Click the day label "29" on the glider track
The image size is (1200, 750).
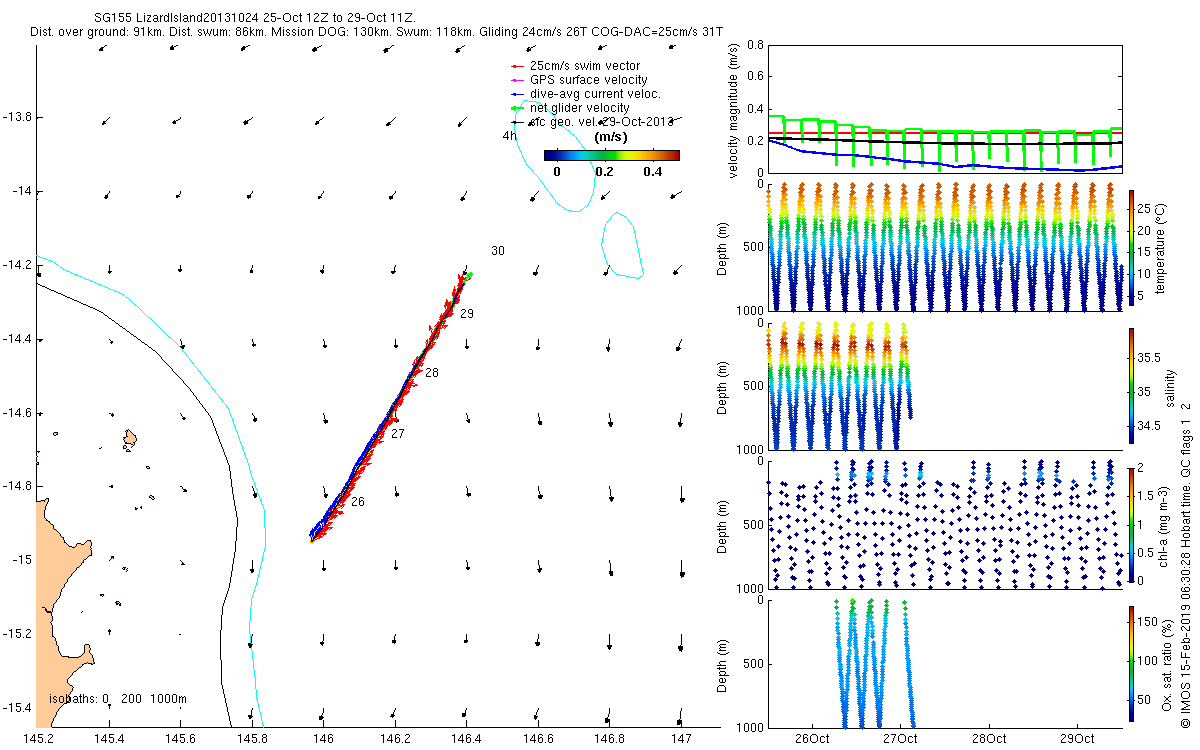click(467, 314)
